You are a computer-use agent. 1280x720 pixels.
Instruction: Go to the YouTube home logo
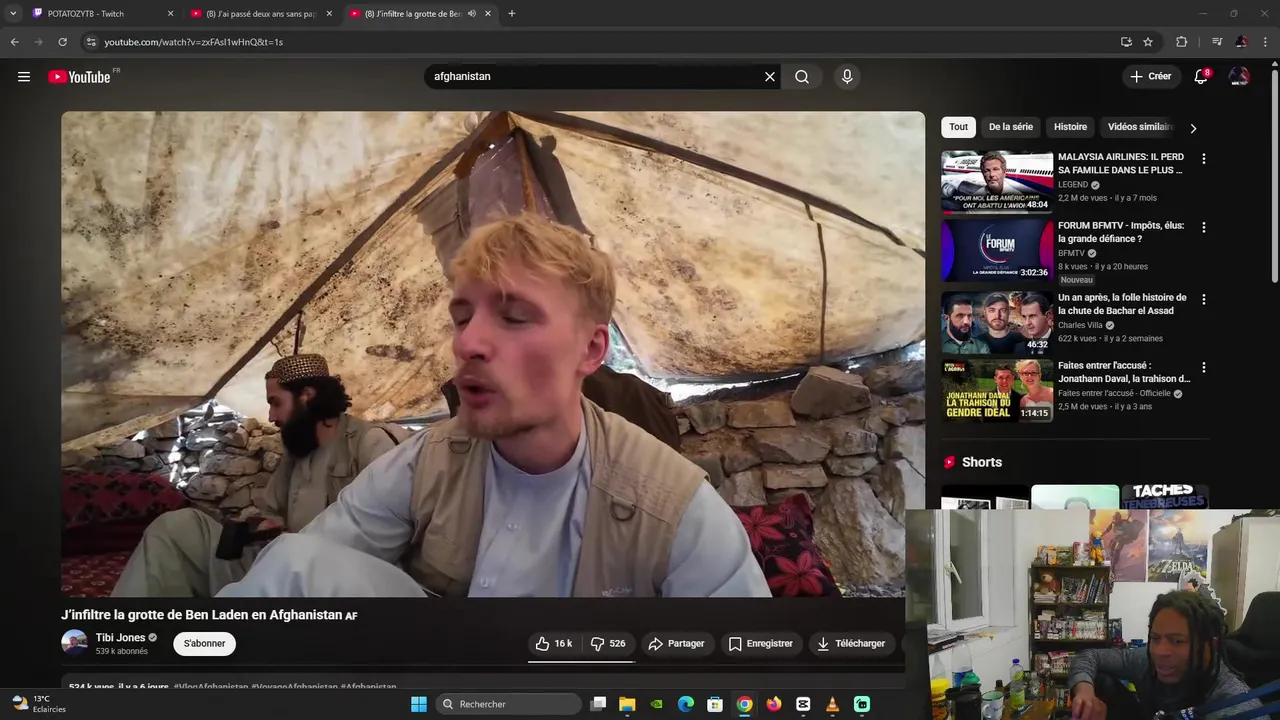[x=80, y=77]
